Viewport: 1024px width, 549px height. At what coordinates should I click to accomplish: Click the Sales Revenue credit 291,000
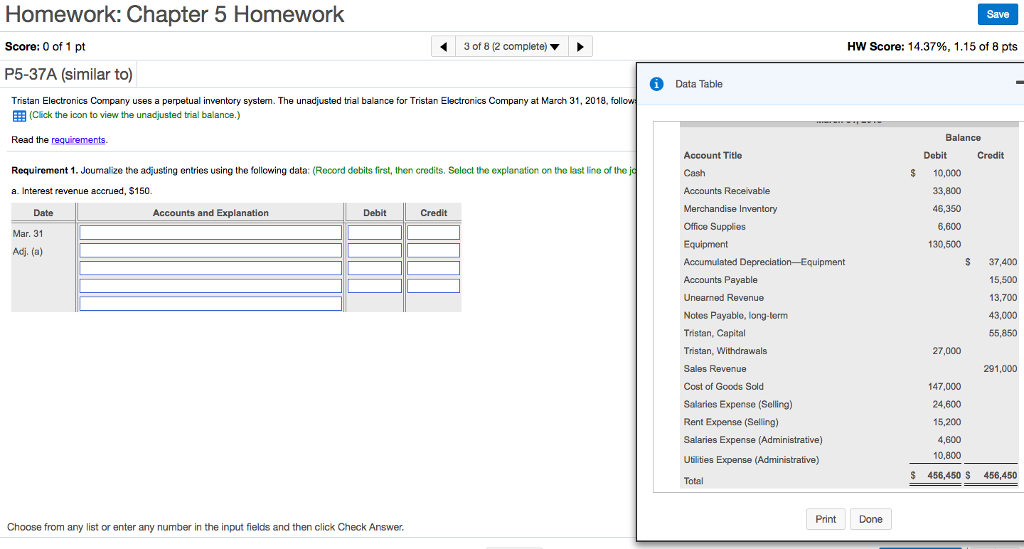tap(1000, 368)
